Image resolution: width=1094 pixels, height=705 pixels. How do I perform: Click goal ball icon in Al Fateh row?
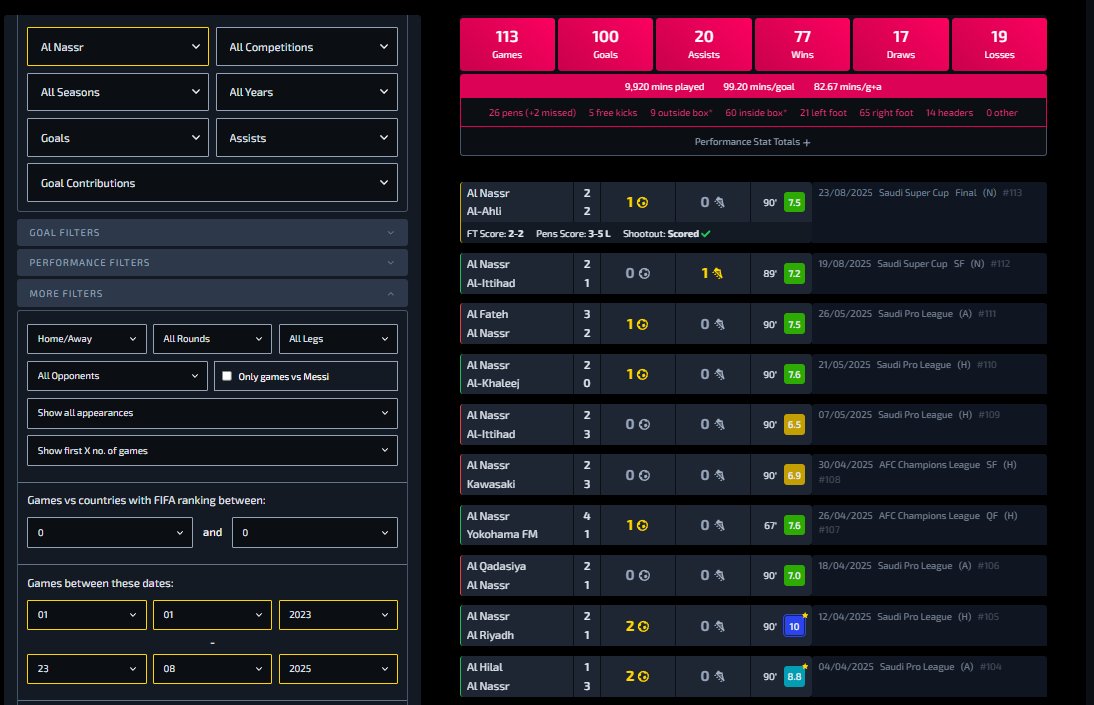pyautogui.click(x=643, y=325)
